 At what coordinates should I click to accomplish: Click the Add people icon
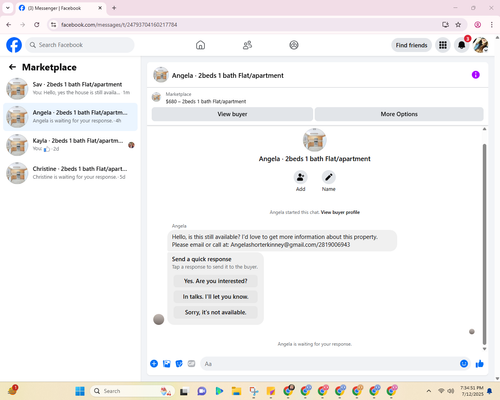point(300,177)
